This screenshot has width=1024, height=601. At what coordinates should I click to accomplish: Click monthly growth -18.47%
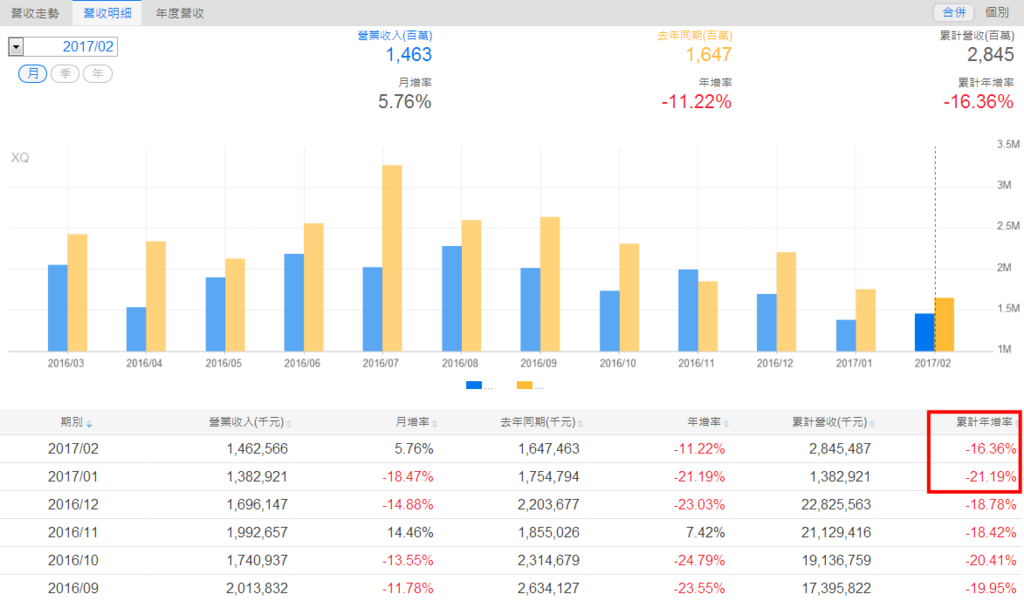[408, 477]
